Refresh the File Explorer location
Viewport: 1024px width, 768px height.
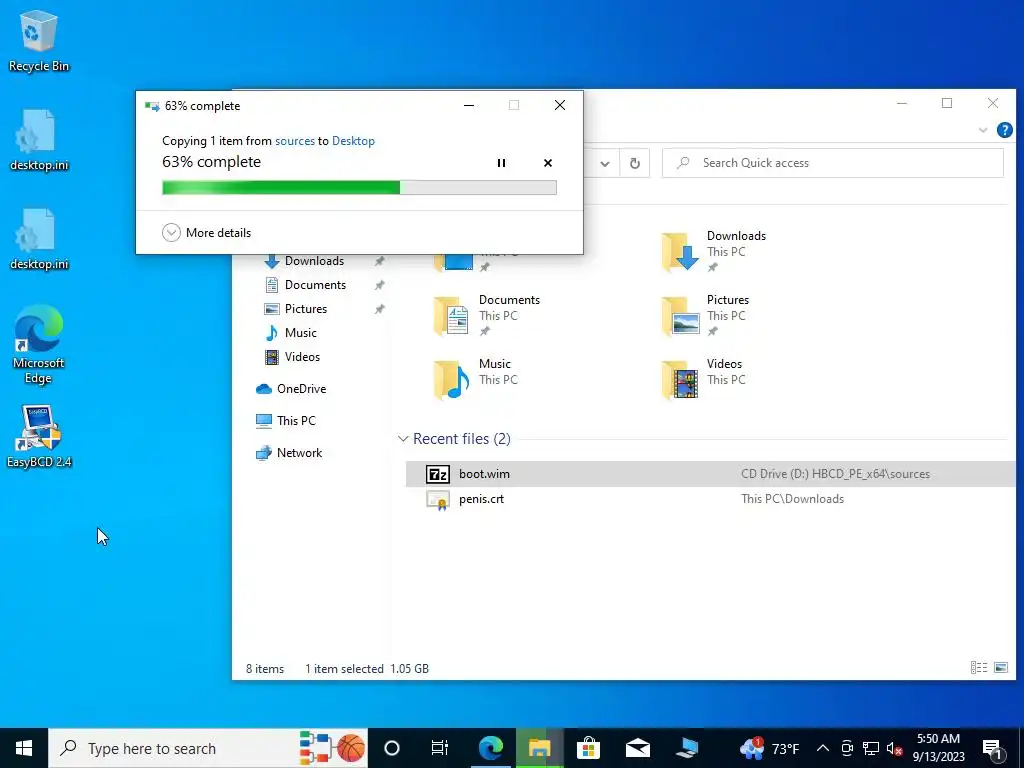[635, 163]
